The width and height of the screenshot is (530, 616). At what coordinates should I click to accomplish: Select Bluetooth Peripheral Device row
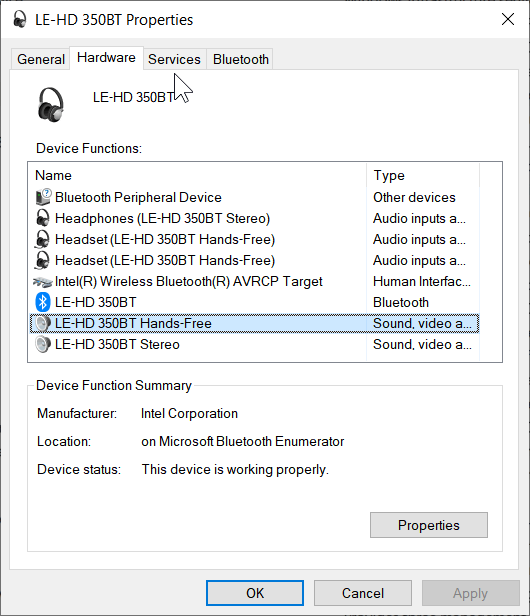(255, 197)
